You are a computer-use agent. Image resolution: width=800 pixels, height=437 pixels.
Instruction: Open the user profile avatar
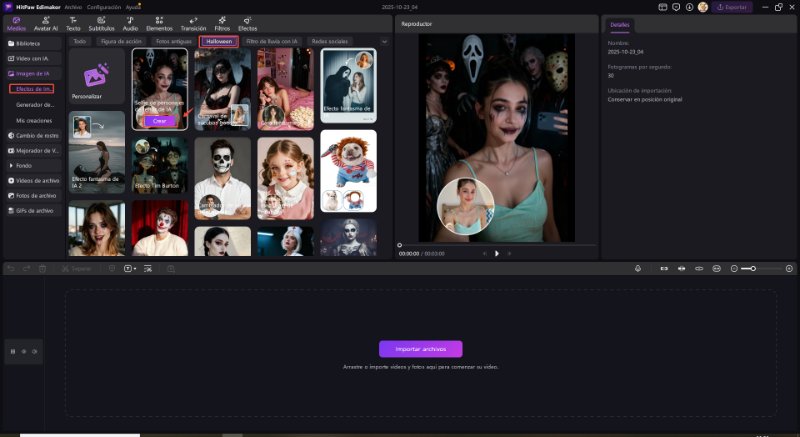703,7
